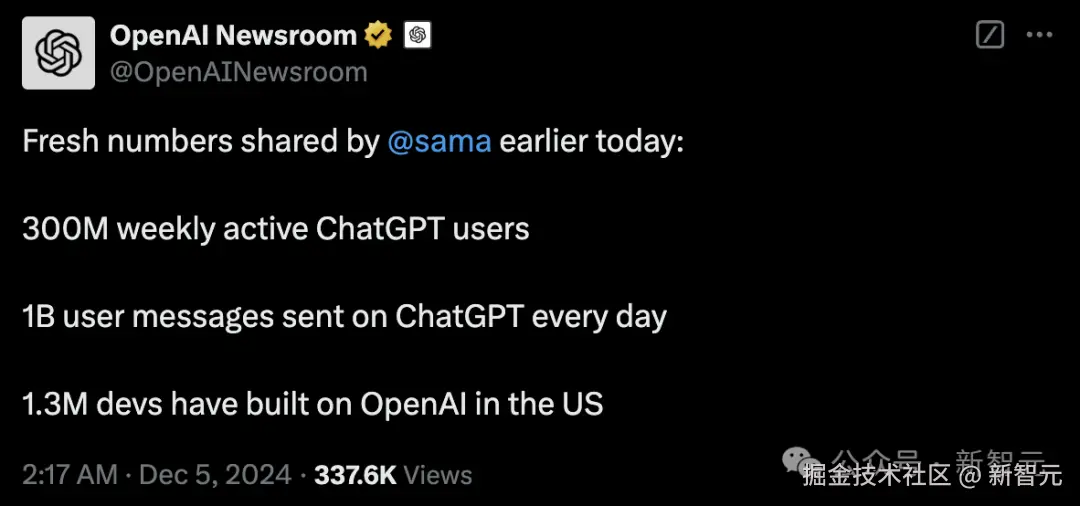Open the Grok slash-box icon
1080x506 pixels.
coord(989,35)
